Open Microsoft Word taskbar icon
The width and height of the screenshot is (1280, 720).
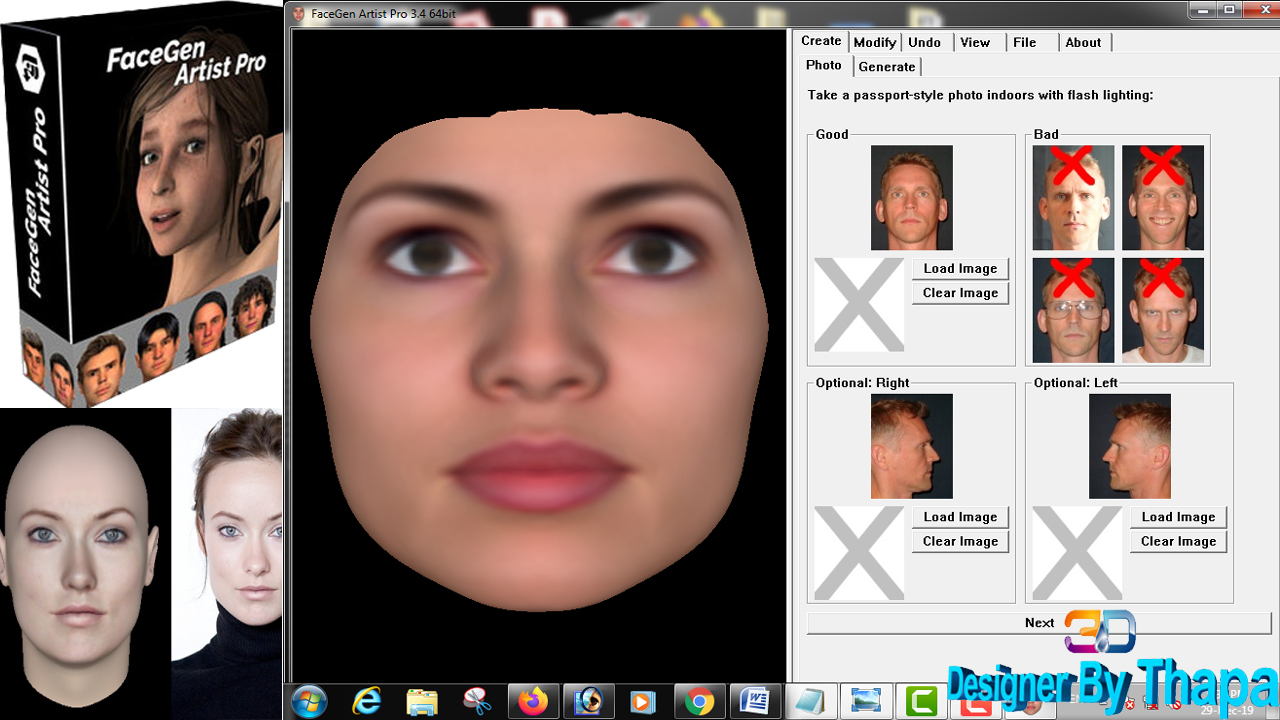(755, 702)
